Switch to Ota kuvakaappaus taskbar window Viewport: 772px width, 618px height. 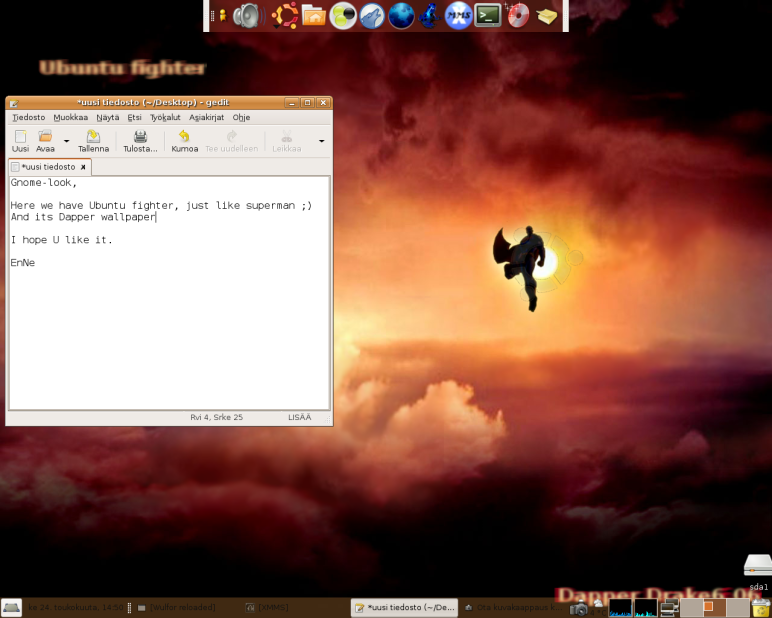513,608
